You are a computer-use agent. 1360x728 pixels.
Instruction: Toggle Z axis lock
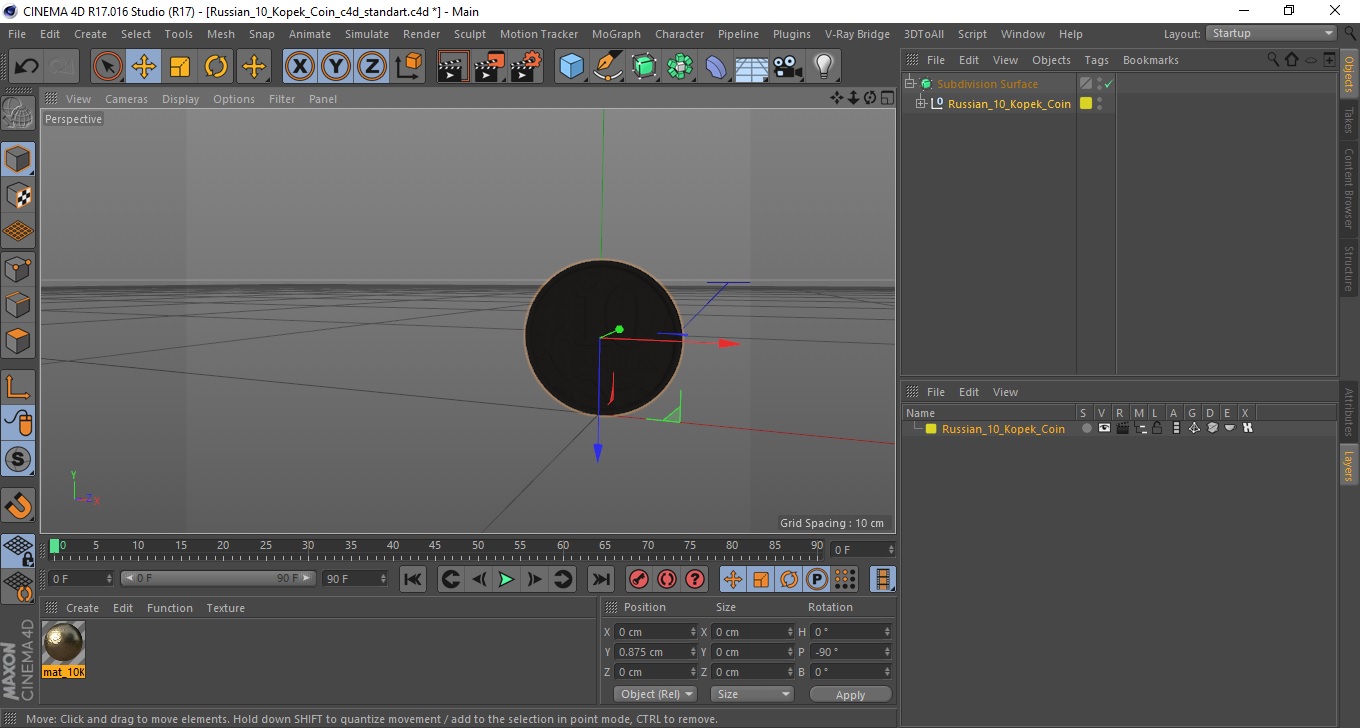(x=372, y=67)
